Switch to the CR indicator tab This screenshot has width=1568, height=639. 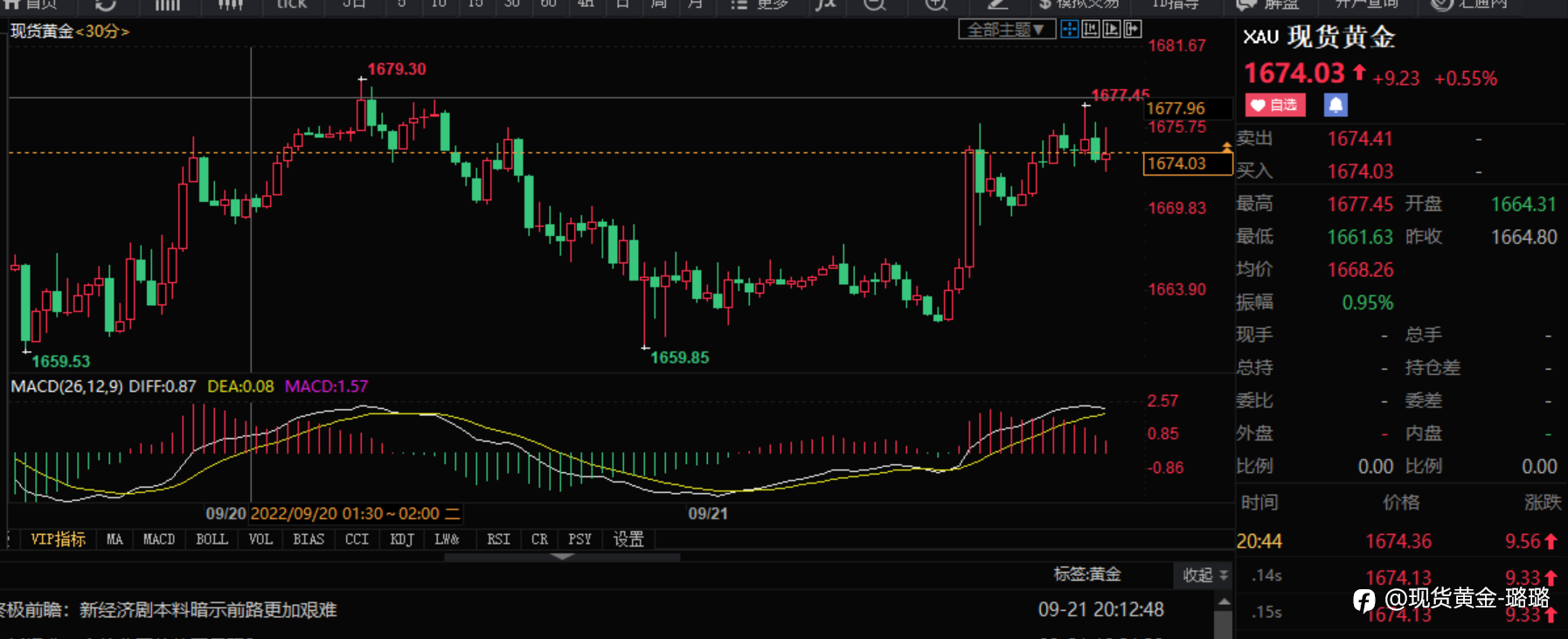tap(539, 539)
